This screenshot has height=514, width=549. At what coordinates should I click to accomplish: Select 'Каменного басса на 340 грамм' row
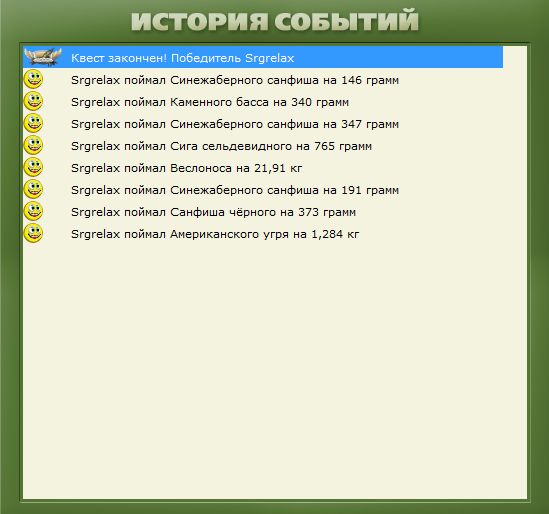(x=263, y=102)
